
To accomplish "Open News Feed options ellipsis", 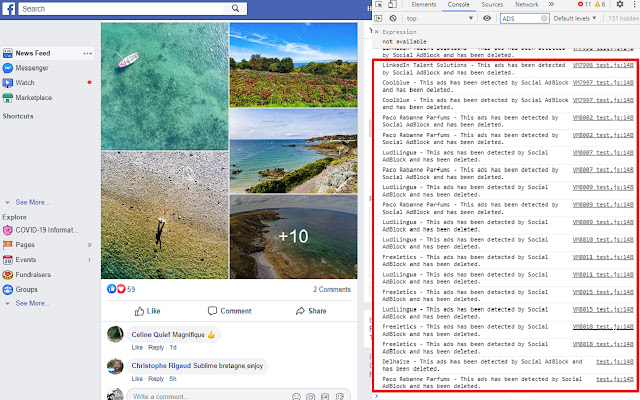I will (x=87, y=53).
